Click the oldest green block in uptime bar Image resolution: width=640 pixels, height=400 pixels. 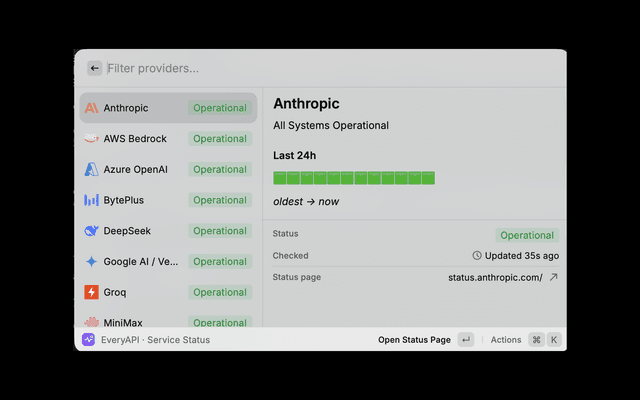tap(280, 178)
